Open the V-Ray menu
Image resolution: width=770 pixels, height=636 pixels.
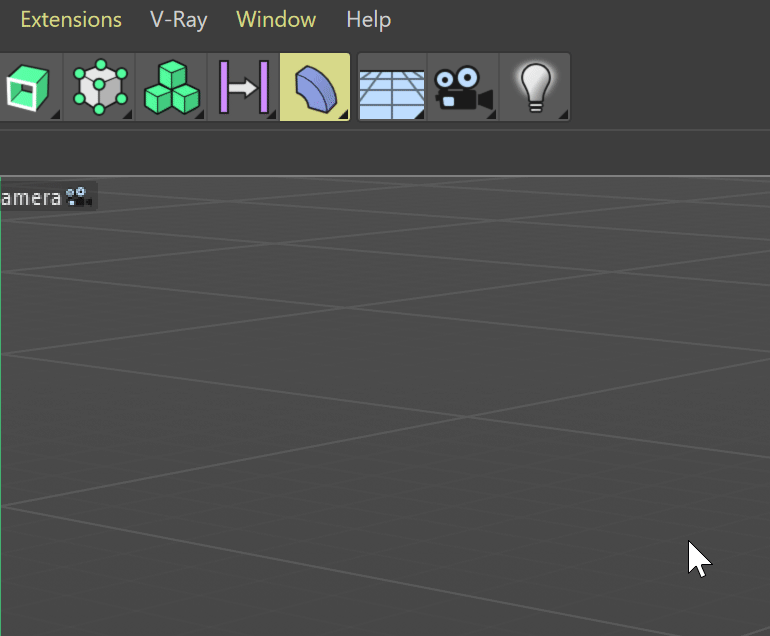(179, 21)
